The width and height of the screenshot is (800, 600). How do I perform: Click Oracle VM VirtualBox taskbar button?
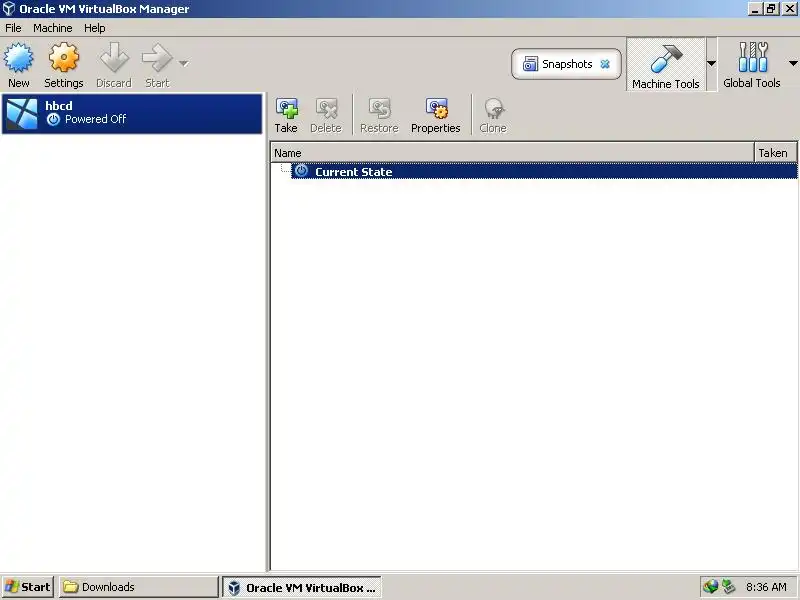[302, 587]
